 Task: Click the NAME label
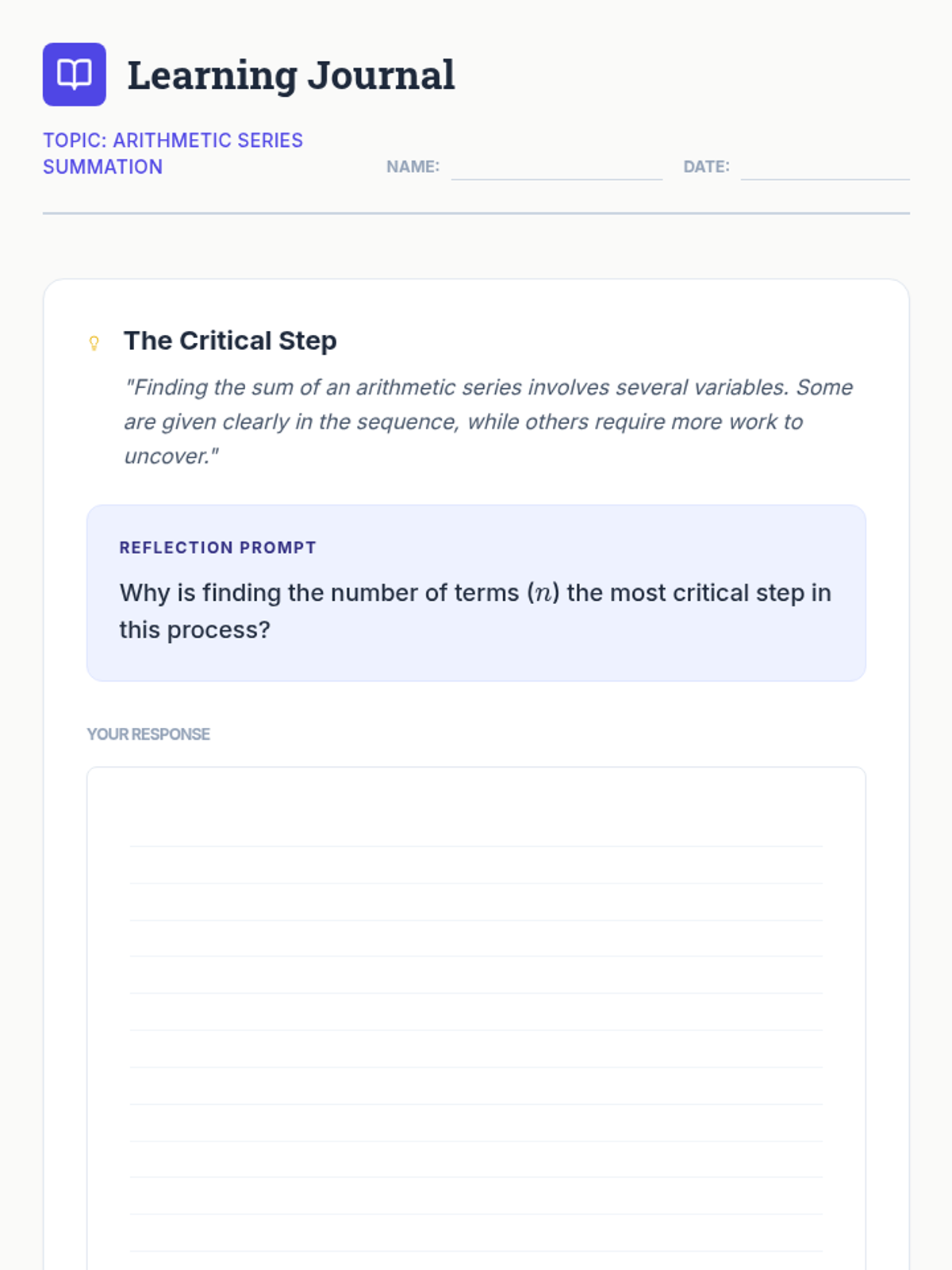click(x=413, y=167)
